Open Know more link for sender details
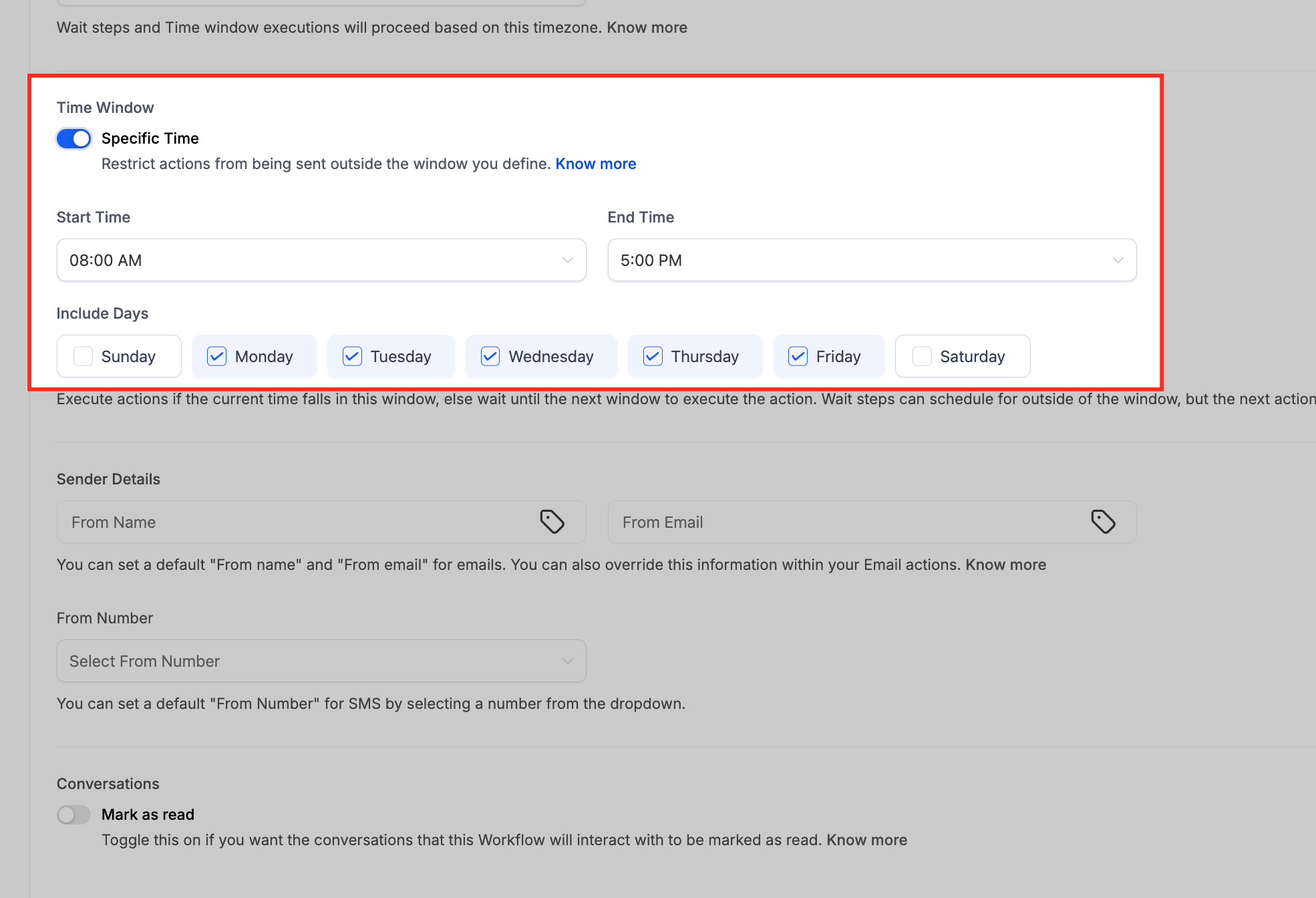This screenshot has height=898, width=1316. tap(1005, 565)
